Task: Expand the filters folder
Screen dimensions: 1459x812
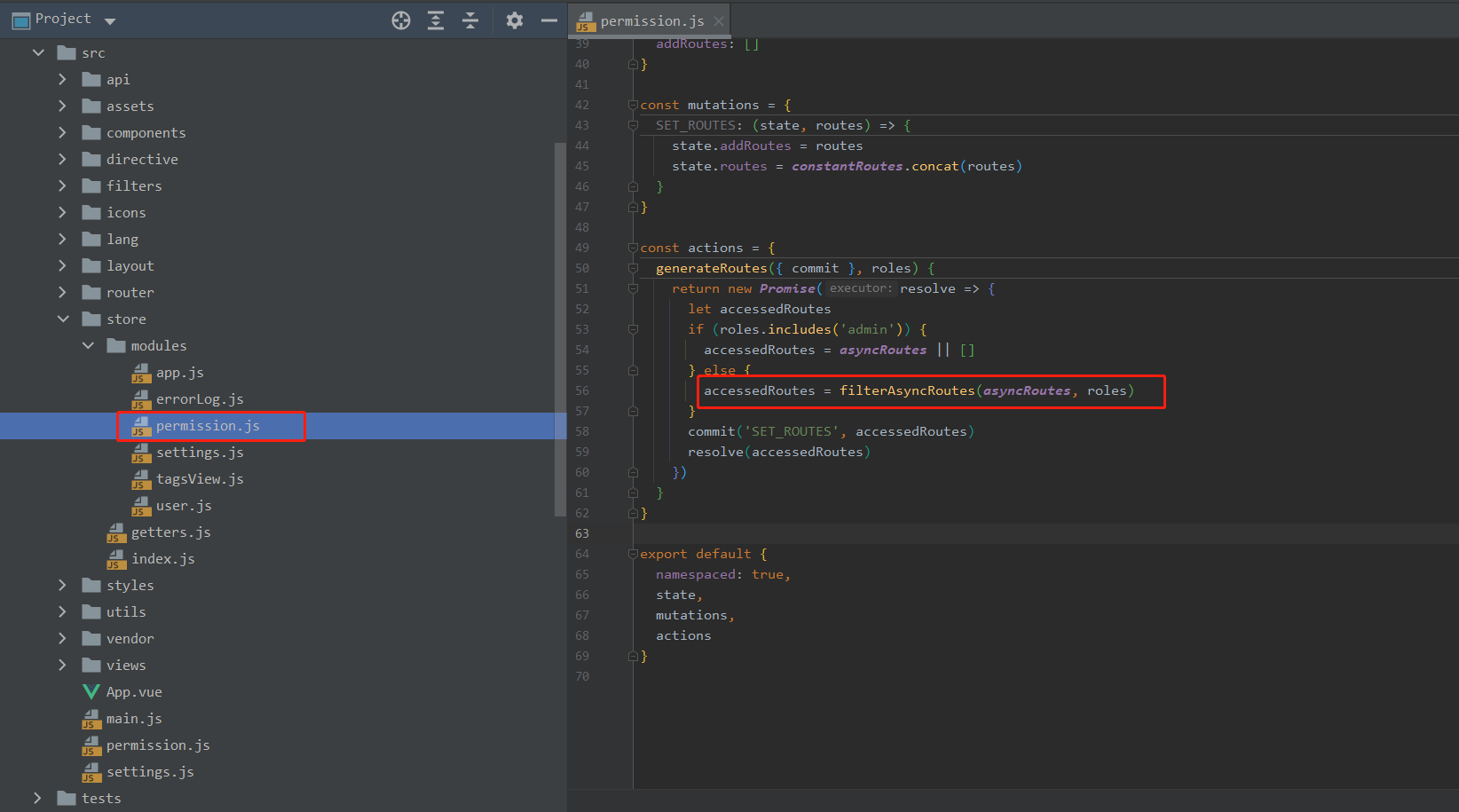Action: (62, 186)
